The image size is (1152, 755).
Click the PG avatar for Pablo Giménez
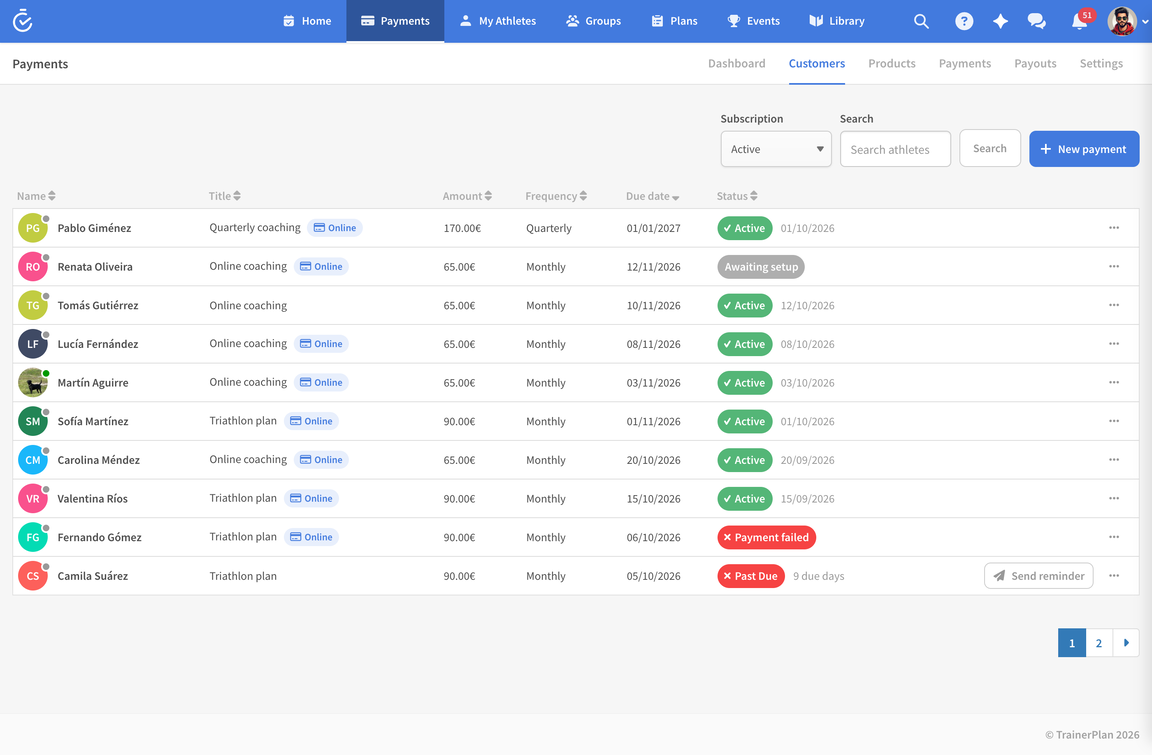[33, 228]
